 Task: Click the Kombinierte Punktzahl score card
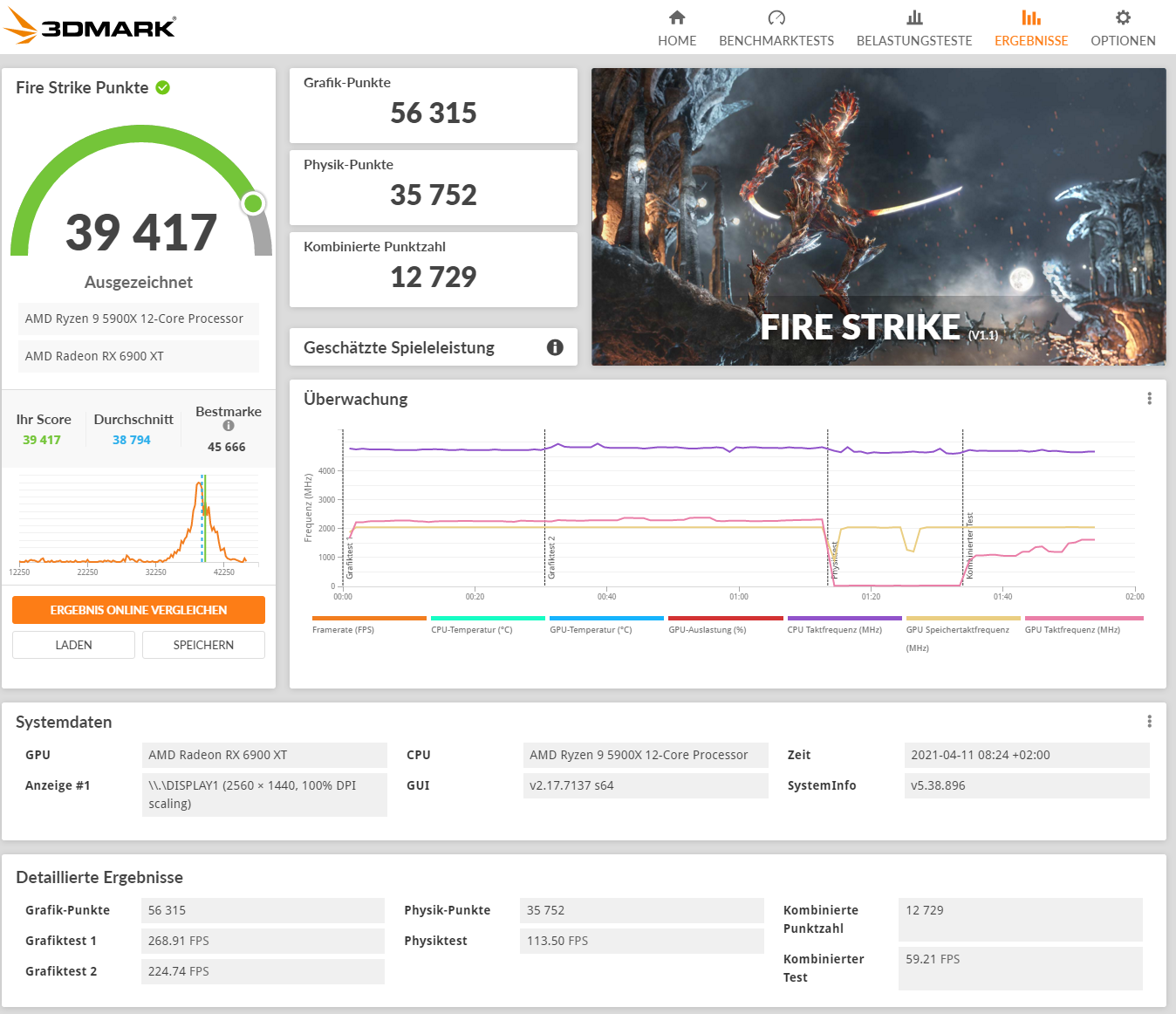point(434,270)
